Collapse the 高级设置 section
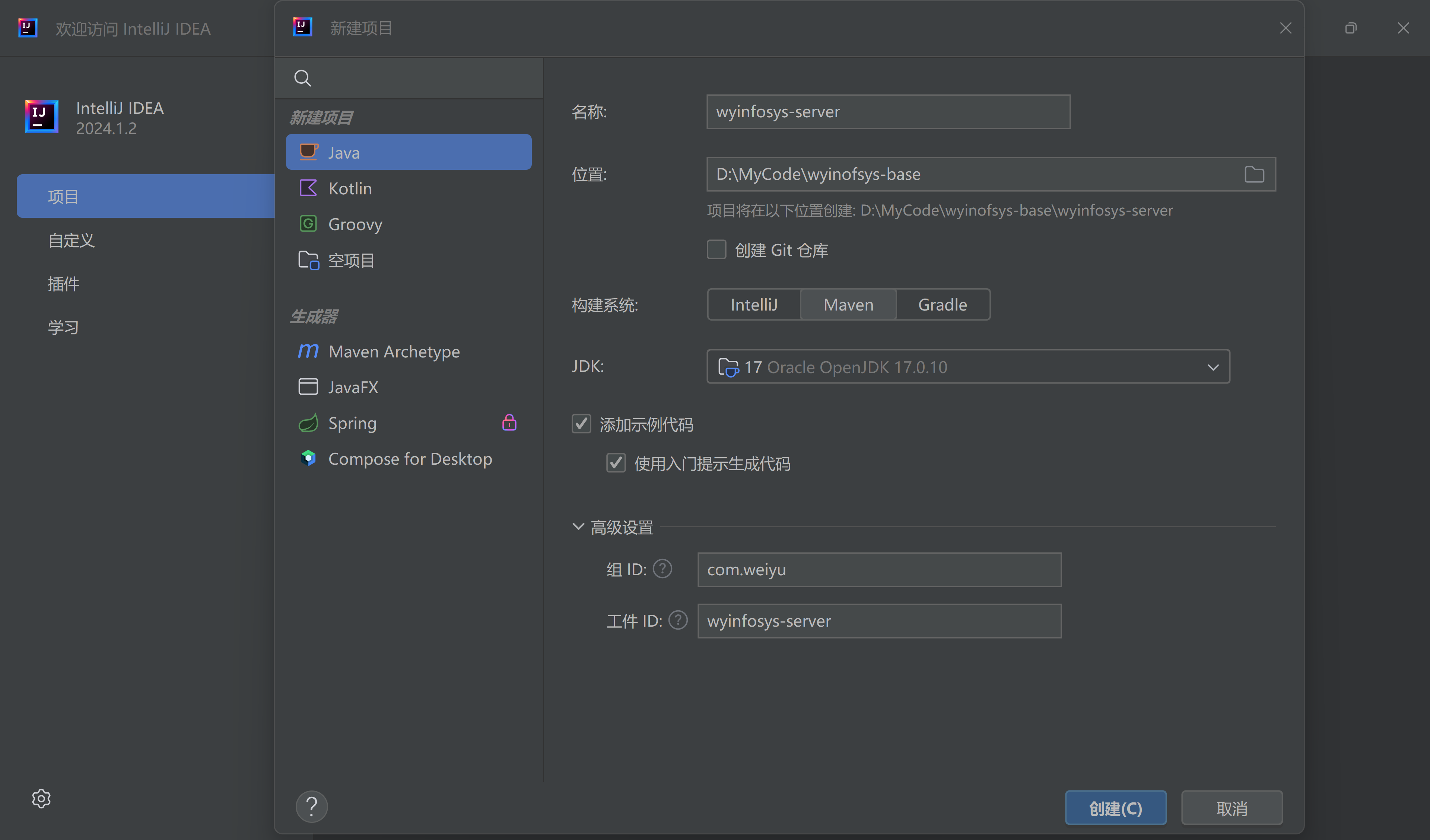 click(x=578, y=527)
